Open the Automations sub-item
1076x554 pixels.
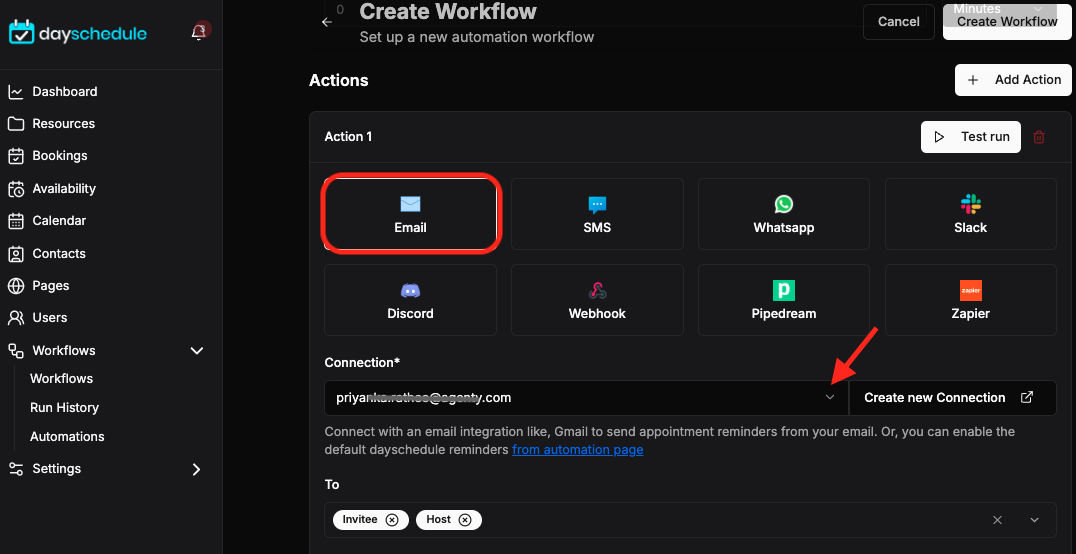pyautogui.click(x=67, y=437)
